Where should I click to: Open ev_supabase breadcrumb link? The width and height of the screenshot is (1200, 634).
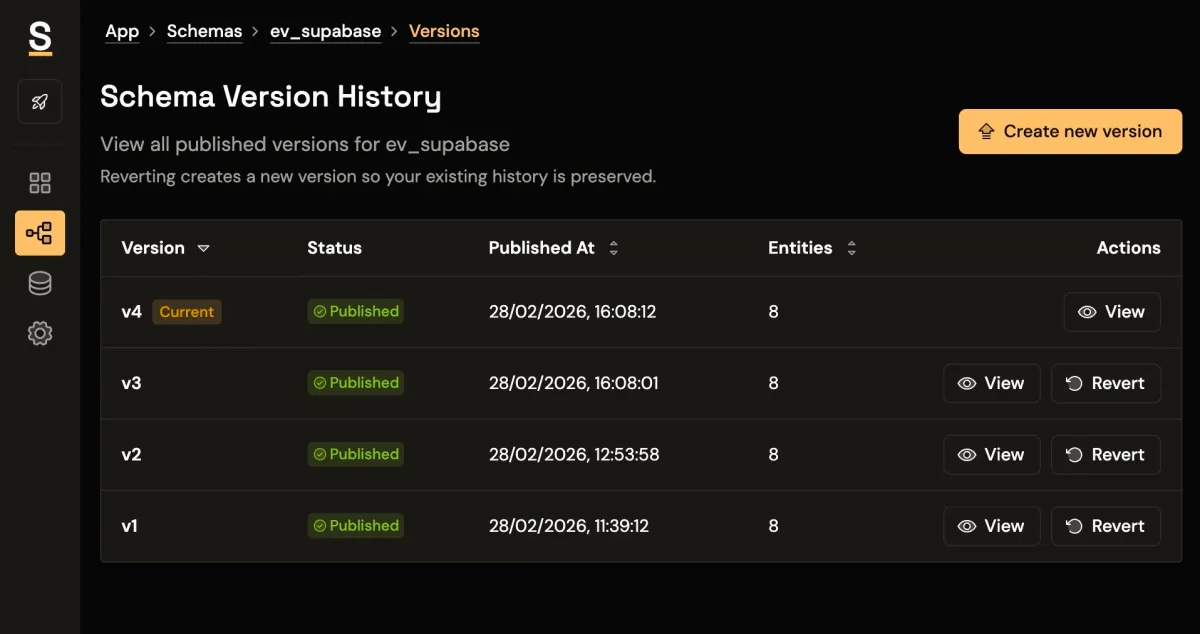325,31
